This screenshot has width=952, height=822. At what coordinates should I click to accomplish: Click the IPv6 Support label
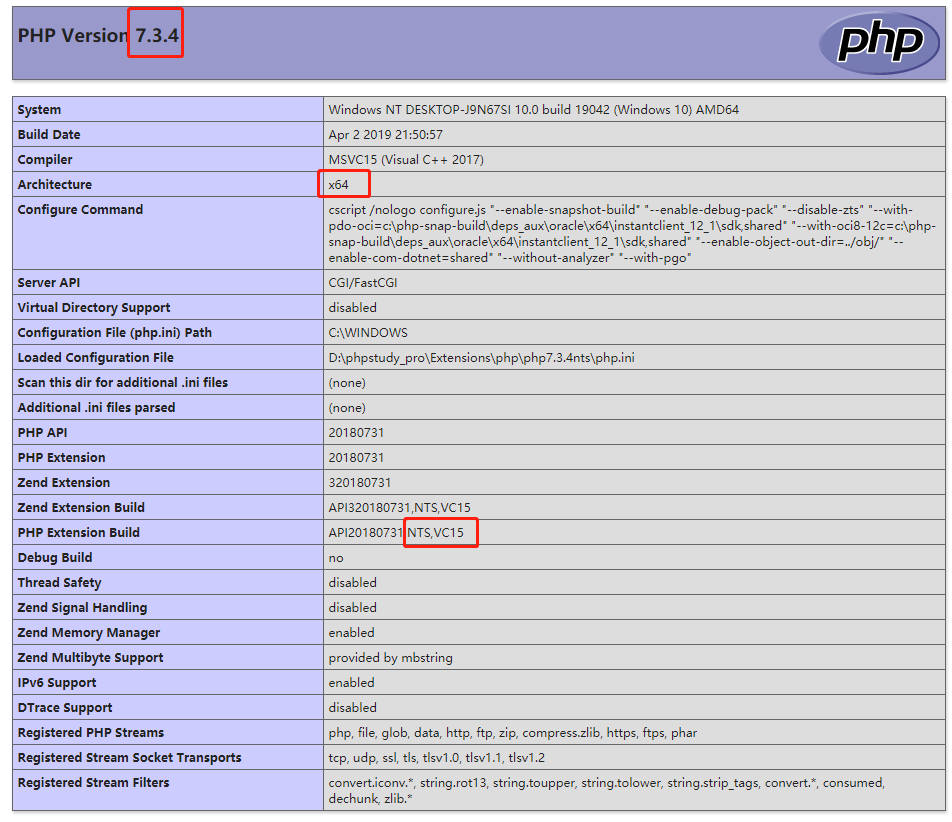[x=57, y=683]
